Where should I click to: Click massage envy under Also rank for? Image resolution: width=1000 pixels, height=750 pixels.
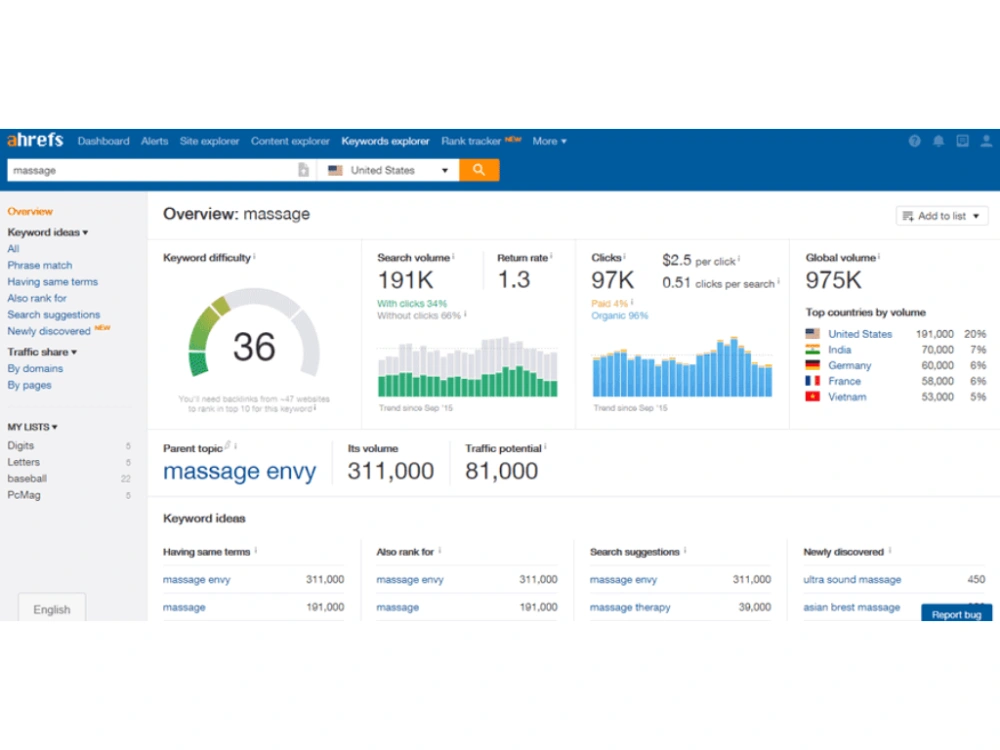(x=410, y=580)
